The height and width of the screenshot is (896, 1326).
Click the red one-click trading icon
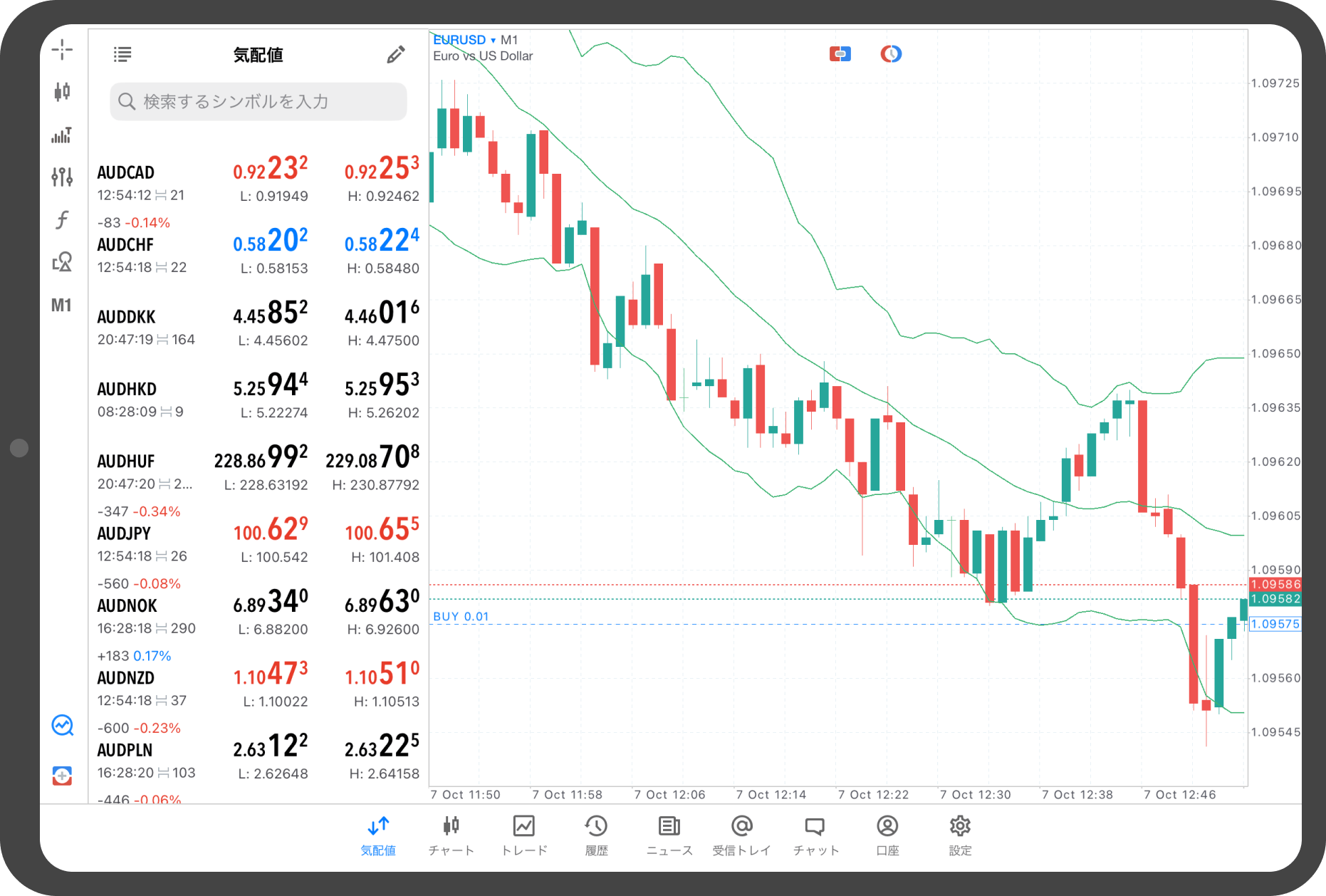[840, 54]
